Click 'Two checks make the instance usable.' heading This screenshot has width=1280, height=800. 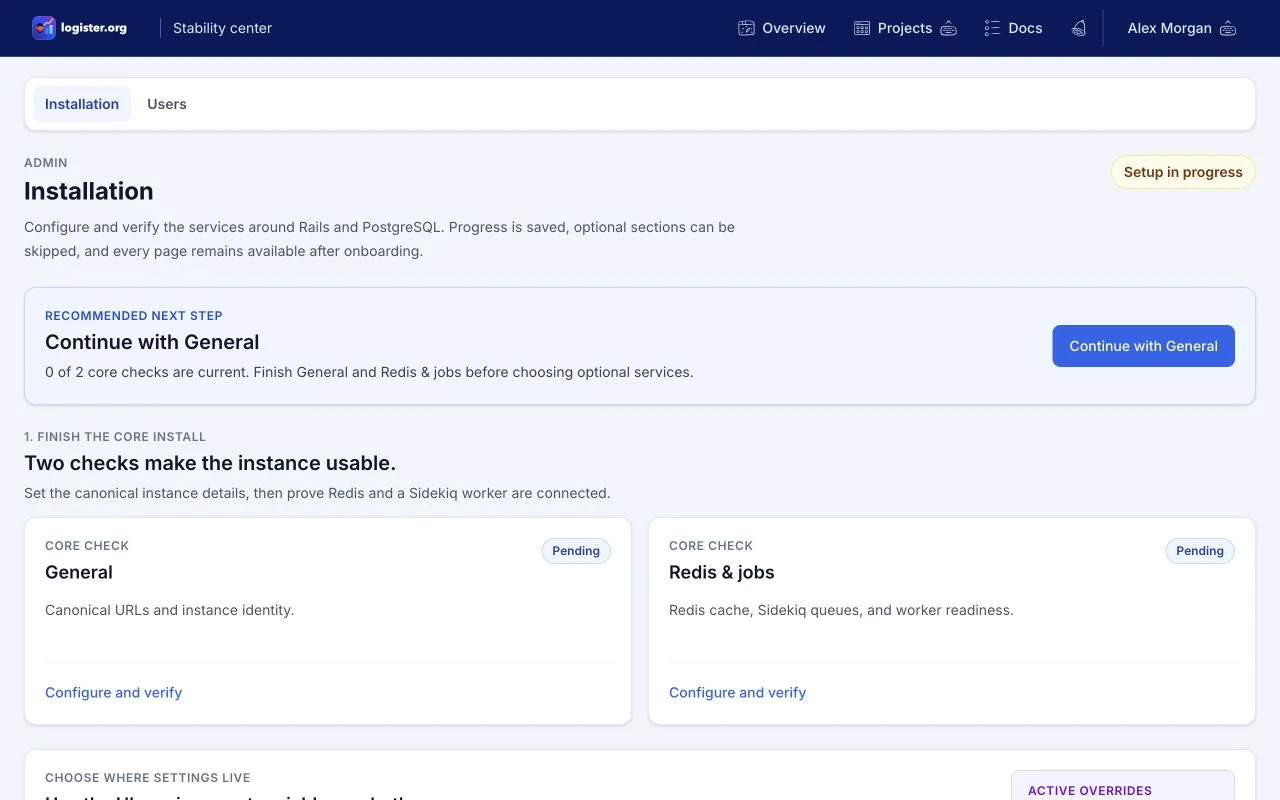[x=210, y=463]
